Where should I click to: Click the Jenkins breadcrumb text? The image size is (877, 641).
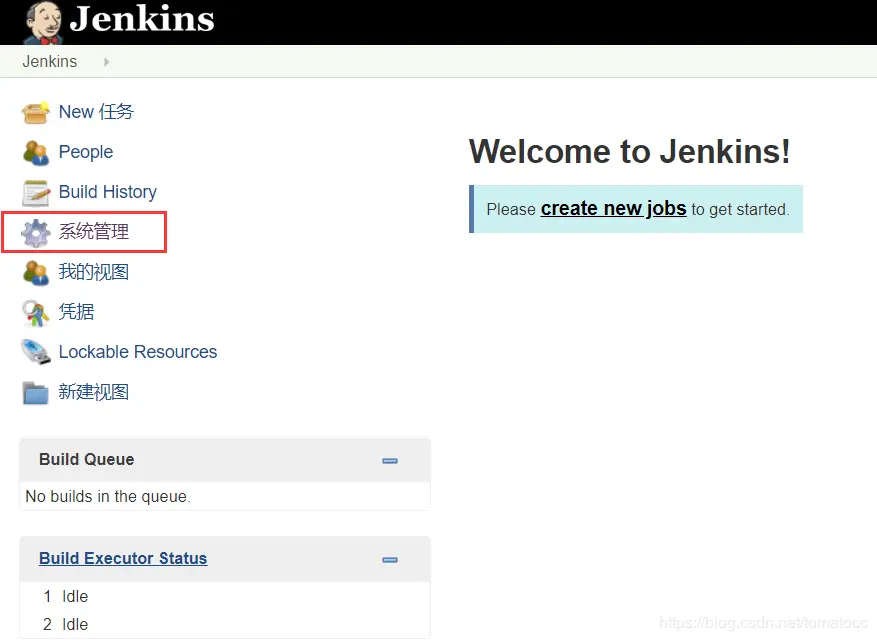click(x=50, y=61)
